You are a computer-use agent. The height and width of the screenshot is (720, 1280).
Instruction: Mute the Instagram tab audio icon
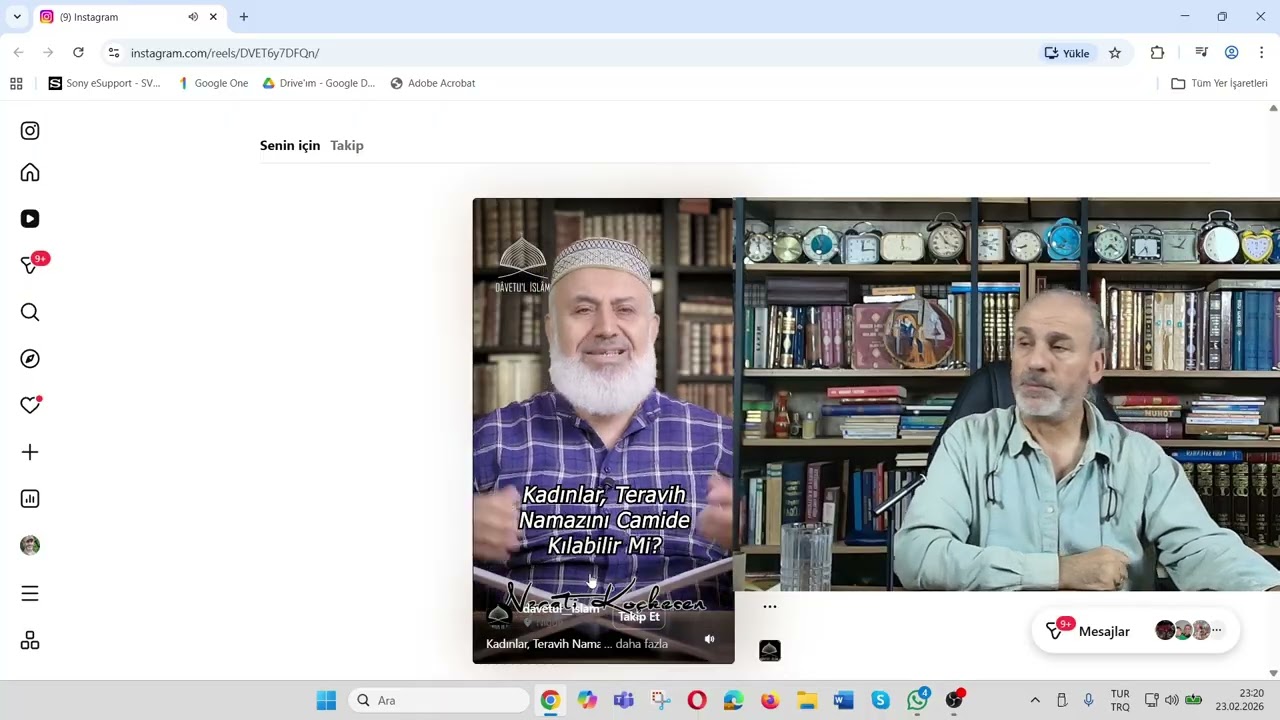(193, 17)
